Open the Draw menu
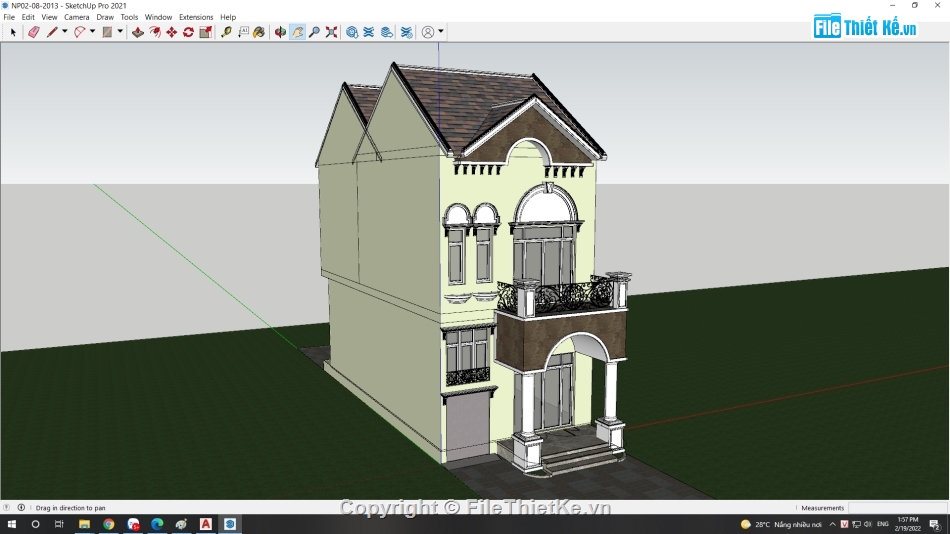The image size is (950, 534). pos(105,17)
